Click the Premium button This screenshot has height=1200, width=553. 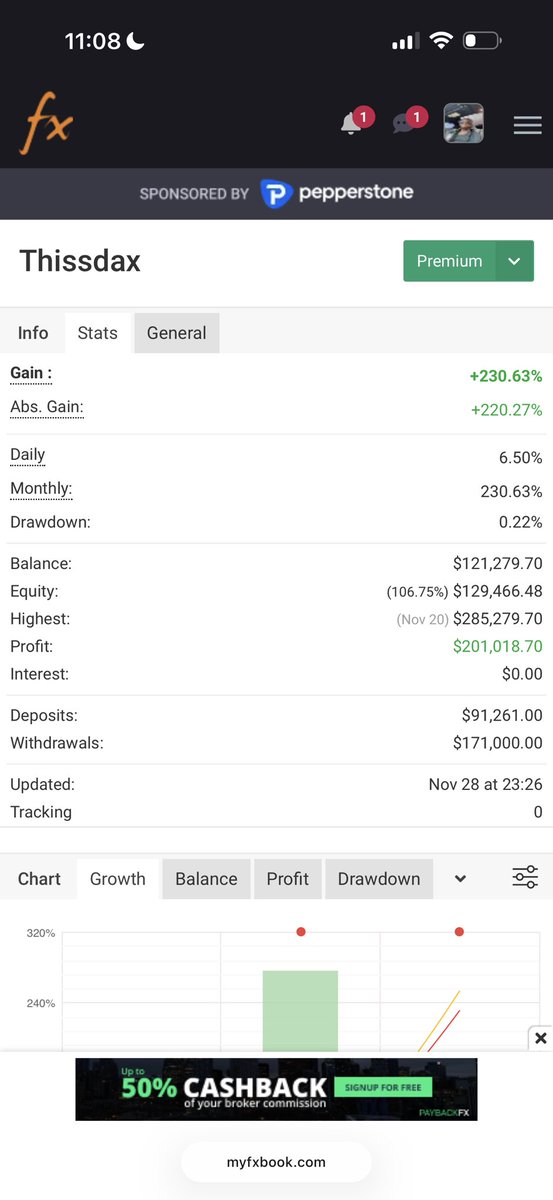click(449, 261)
